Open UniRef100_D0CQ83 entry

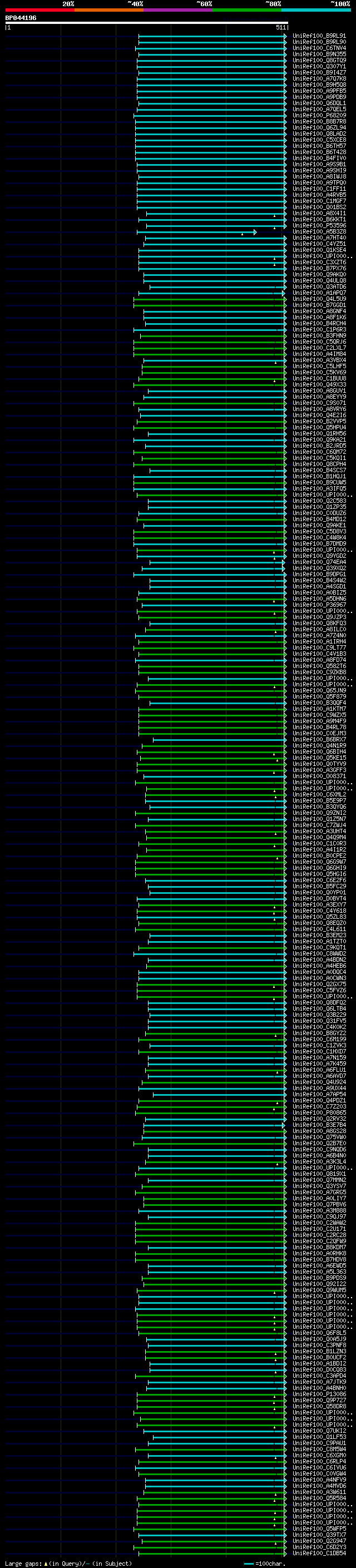point(319,1369)
